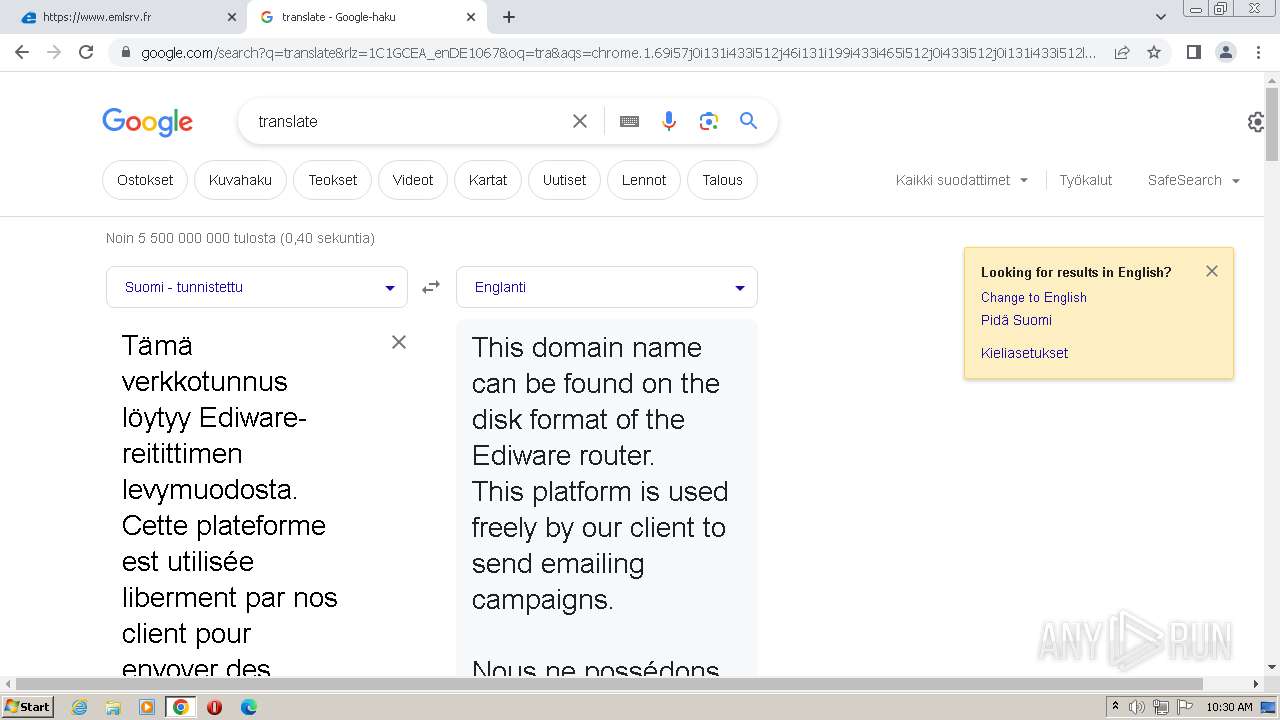Open the Windows Start menu
Viewport: 1280px width, 720px height.
point(28,706)
